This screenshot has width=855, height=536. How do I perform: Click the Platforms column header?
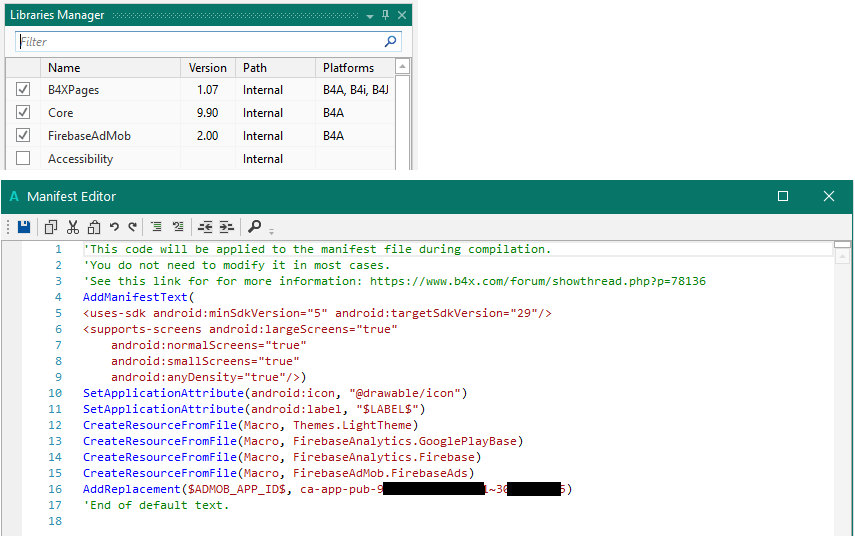click(x=354, y=68)
